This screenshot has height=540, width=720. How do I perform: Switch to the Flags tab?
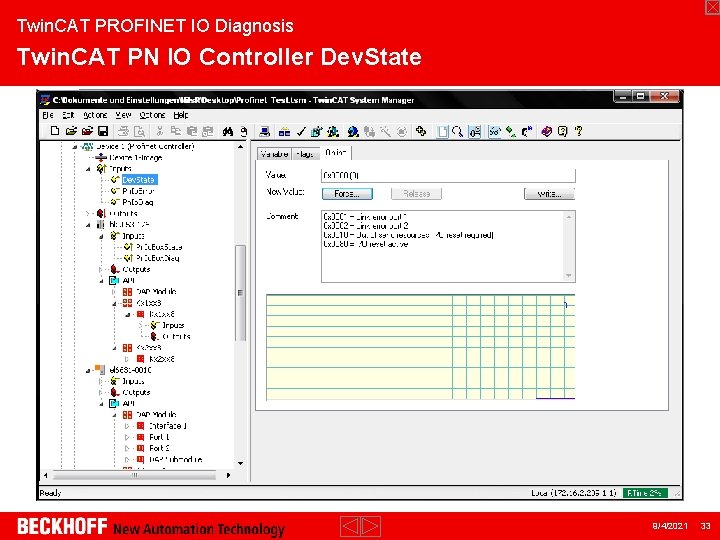click(x=305, y=154)
